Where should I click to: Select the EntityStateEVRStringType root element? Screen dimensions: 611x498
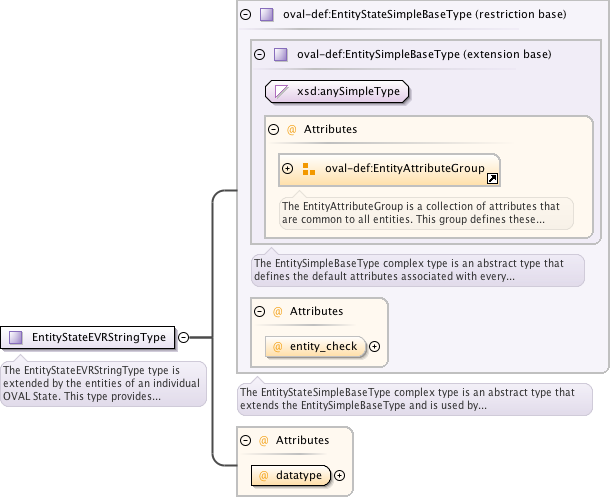pyautogui.click(x=98, y=338)
